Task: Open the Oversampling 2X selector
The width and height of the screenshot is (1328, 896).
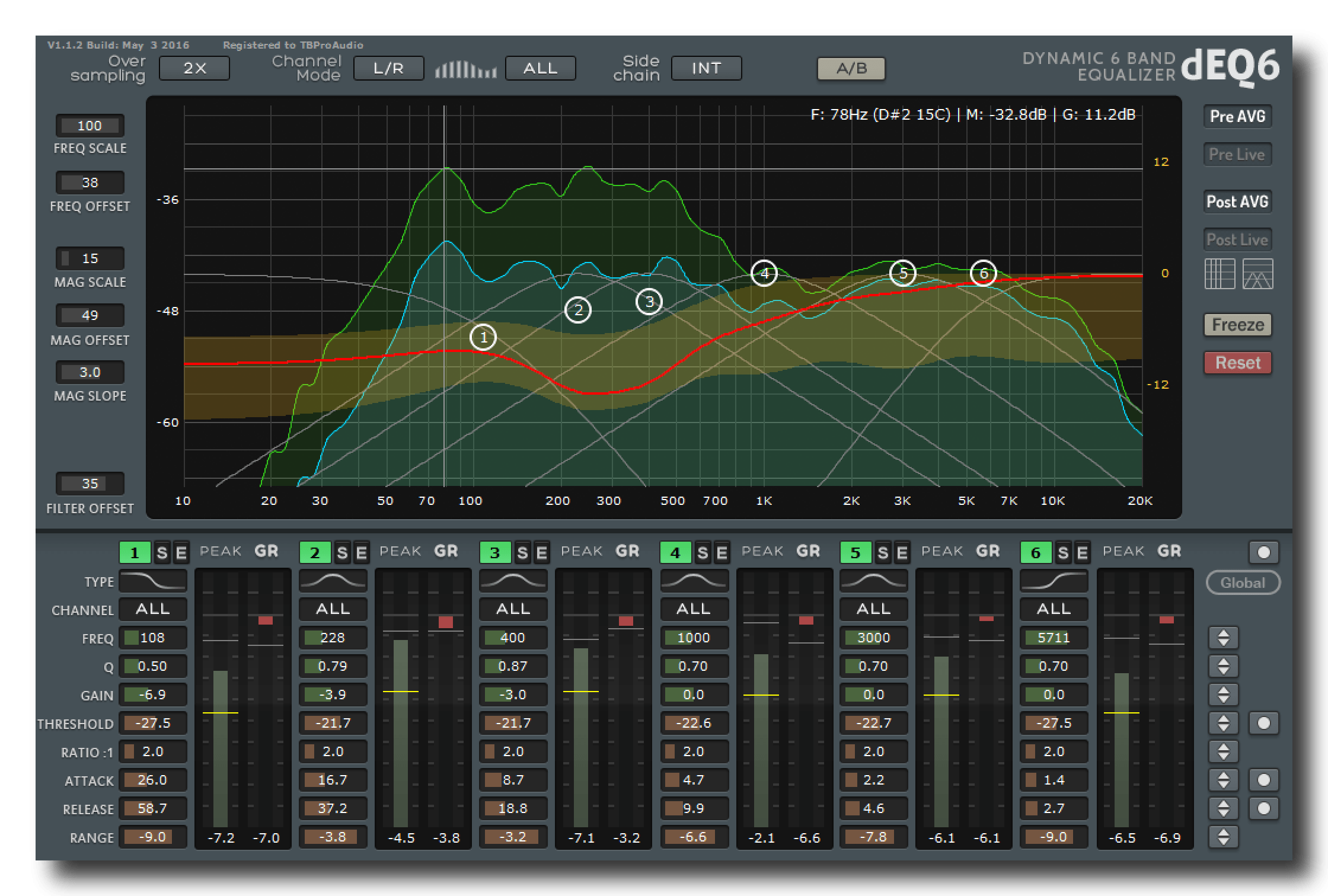Action: (194, 69)
